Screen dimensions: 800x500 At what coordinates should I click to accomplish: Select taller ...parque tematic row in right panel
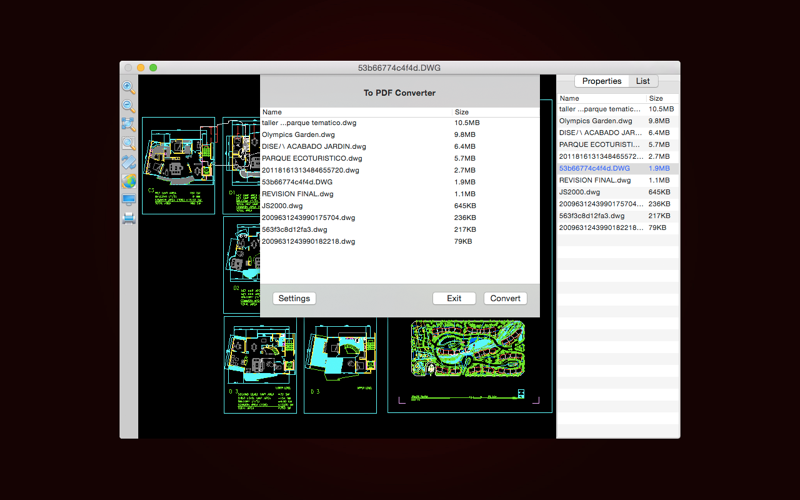point(618,109)
